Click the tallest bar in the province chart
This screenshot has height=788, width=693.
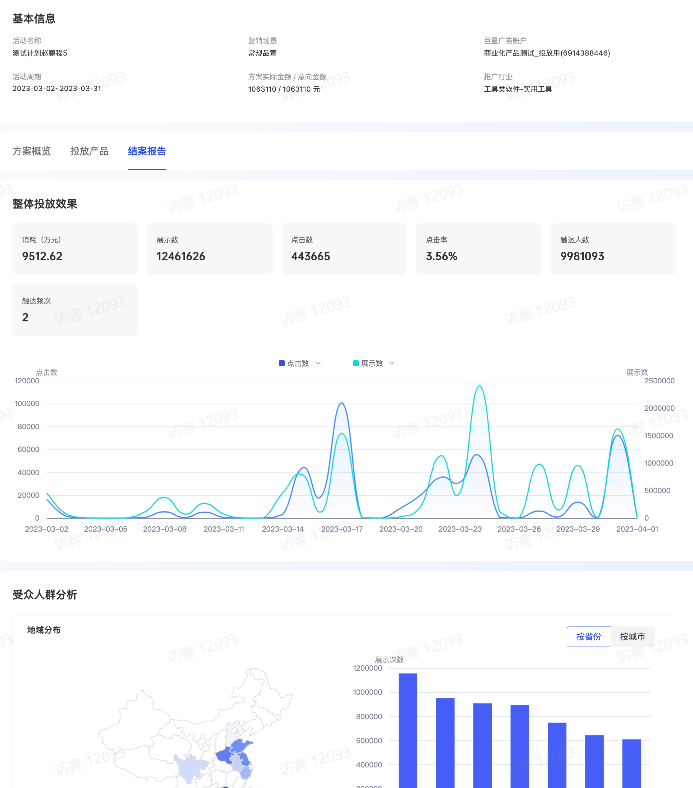click(x=408, y=731)
